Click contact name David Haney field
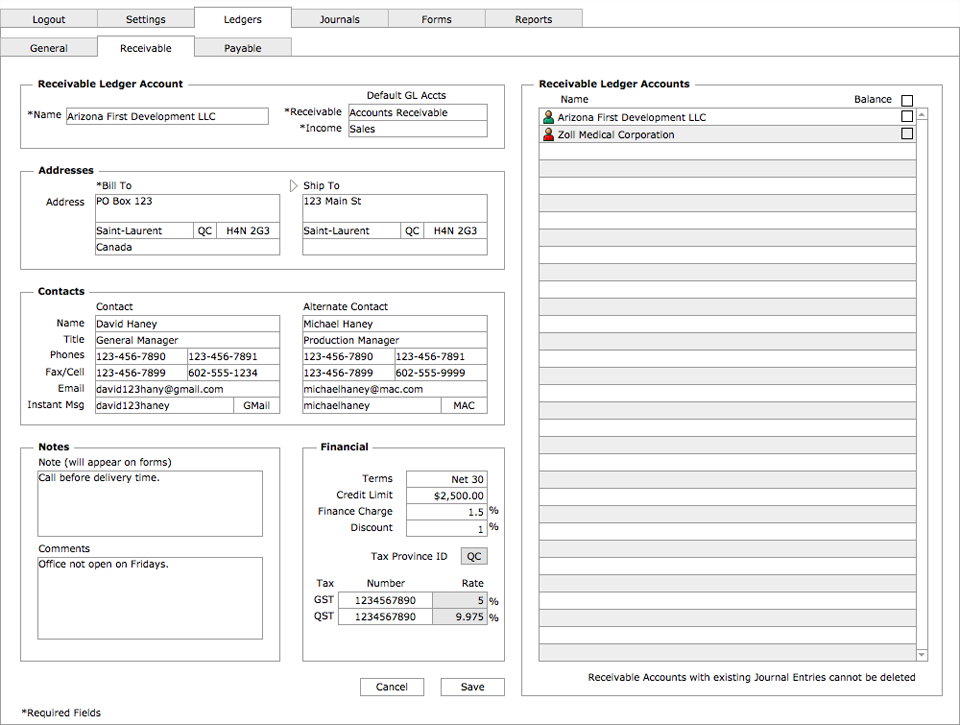960x725 pixels. coord(187,324)
